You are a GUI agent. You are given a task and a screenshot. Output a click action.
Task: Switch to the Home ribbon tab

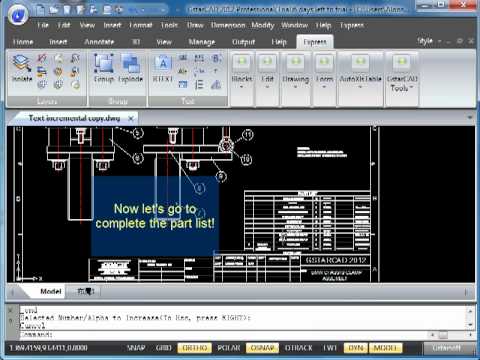23,42
